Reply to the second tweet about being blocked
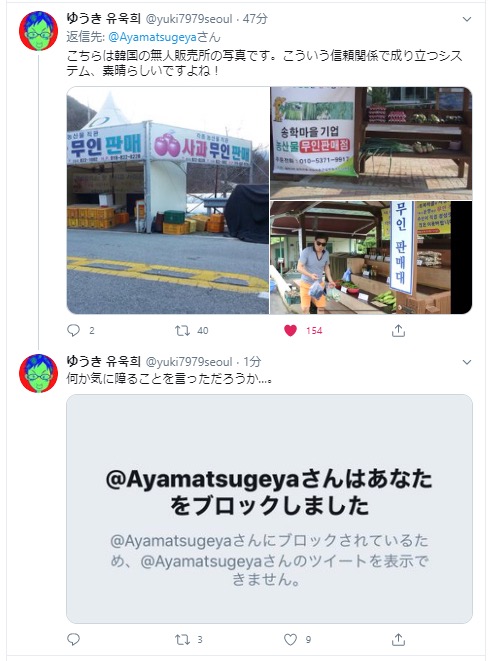489x661 pixels. 73,640
